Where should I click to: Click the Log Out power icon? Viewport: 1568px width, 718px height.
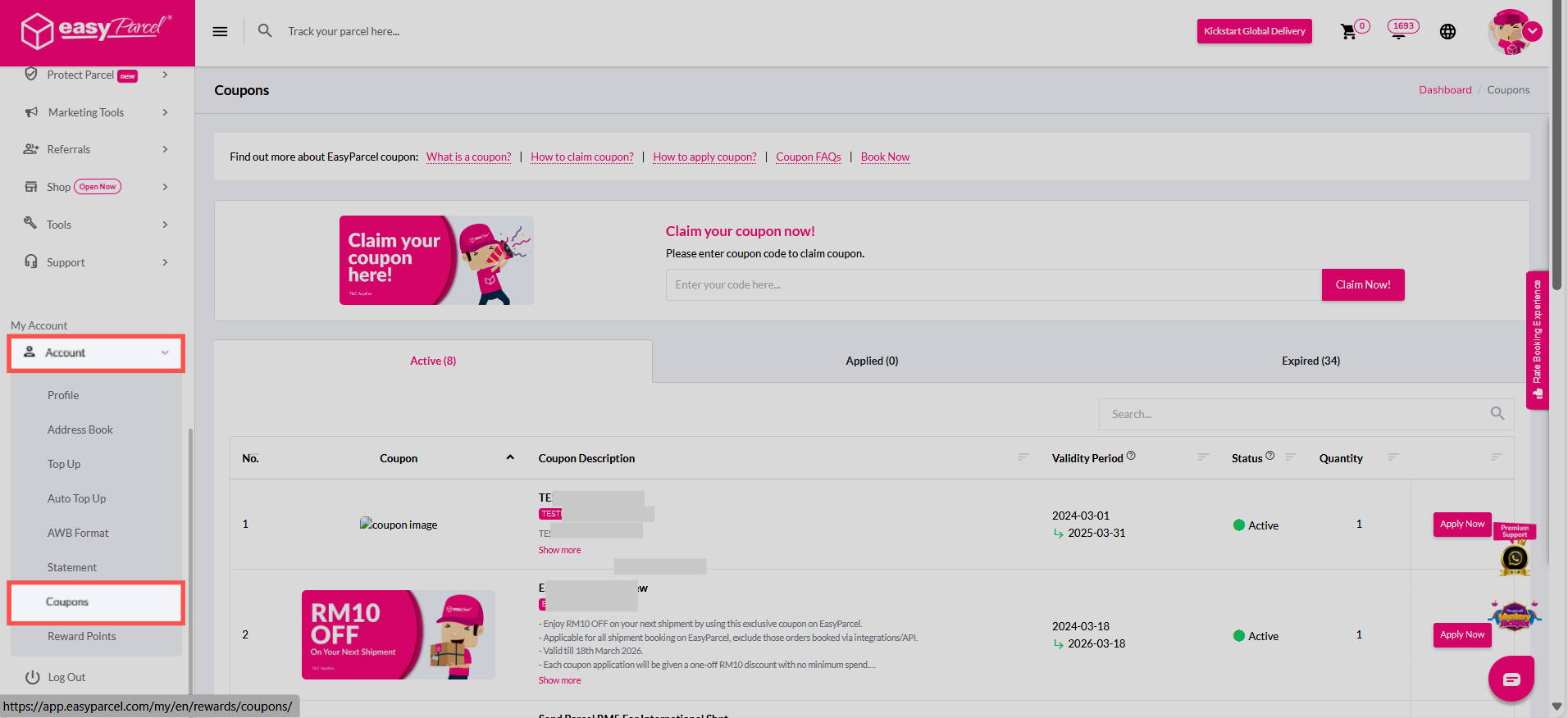[33, 677]
